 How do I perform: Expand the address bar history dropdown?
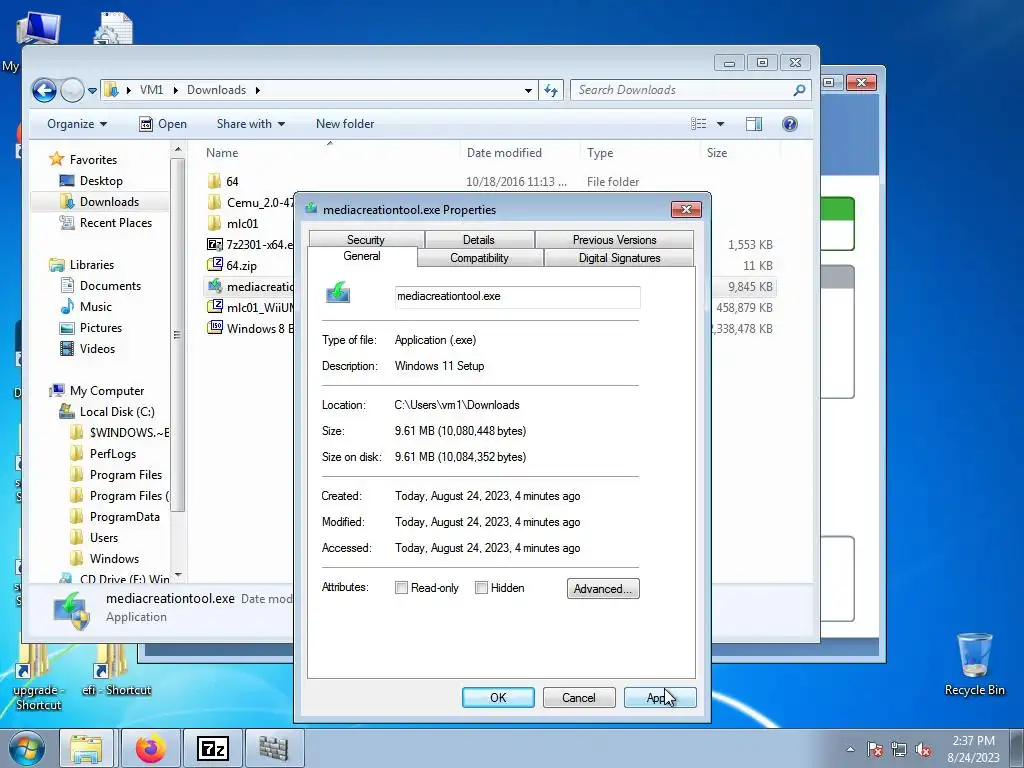pos(528,91)
